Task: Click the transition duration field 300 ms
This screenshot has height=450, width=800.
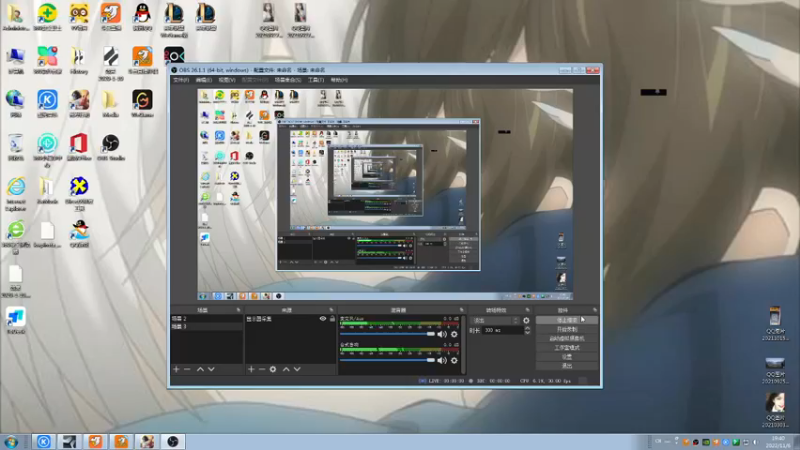Action: pos(503,331)
